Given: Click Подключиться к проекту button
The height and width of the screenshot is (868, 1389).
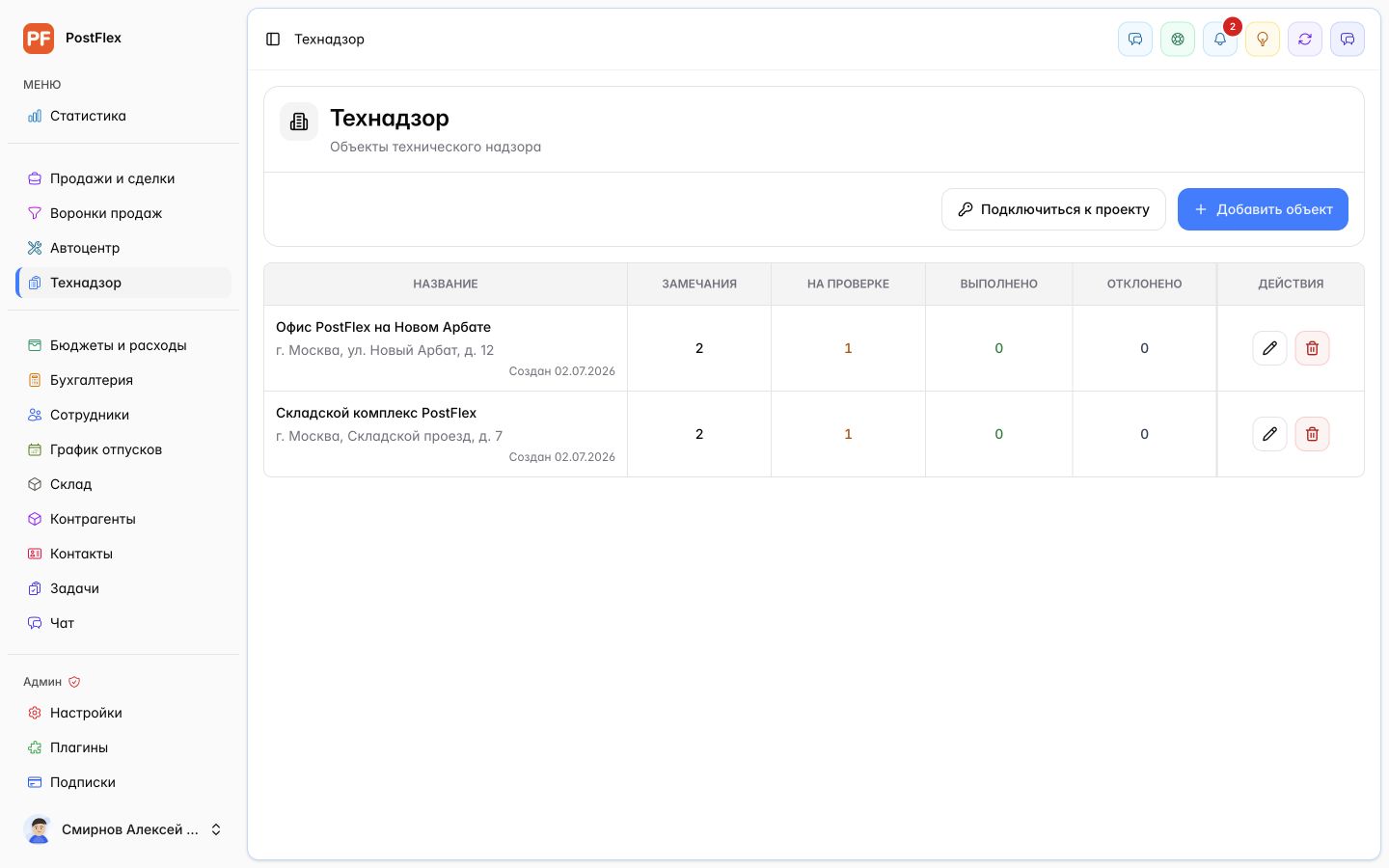Looking at the screenshot, I should [1053, 209].
